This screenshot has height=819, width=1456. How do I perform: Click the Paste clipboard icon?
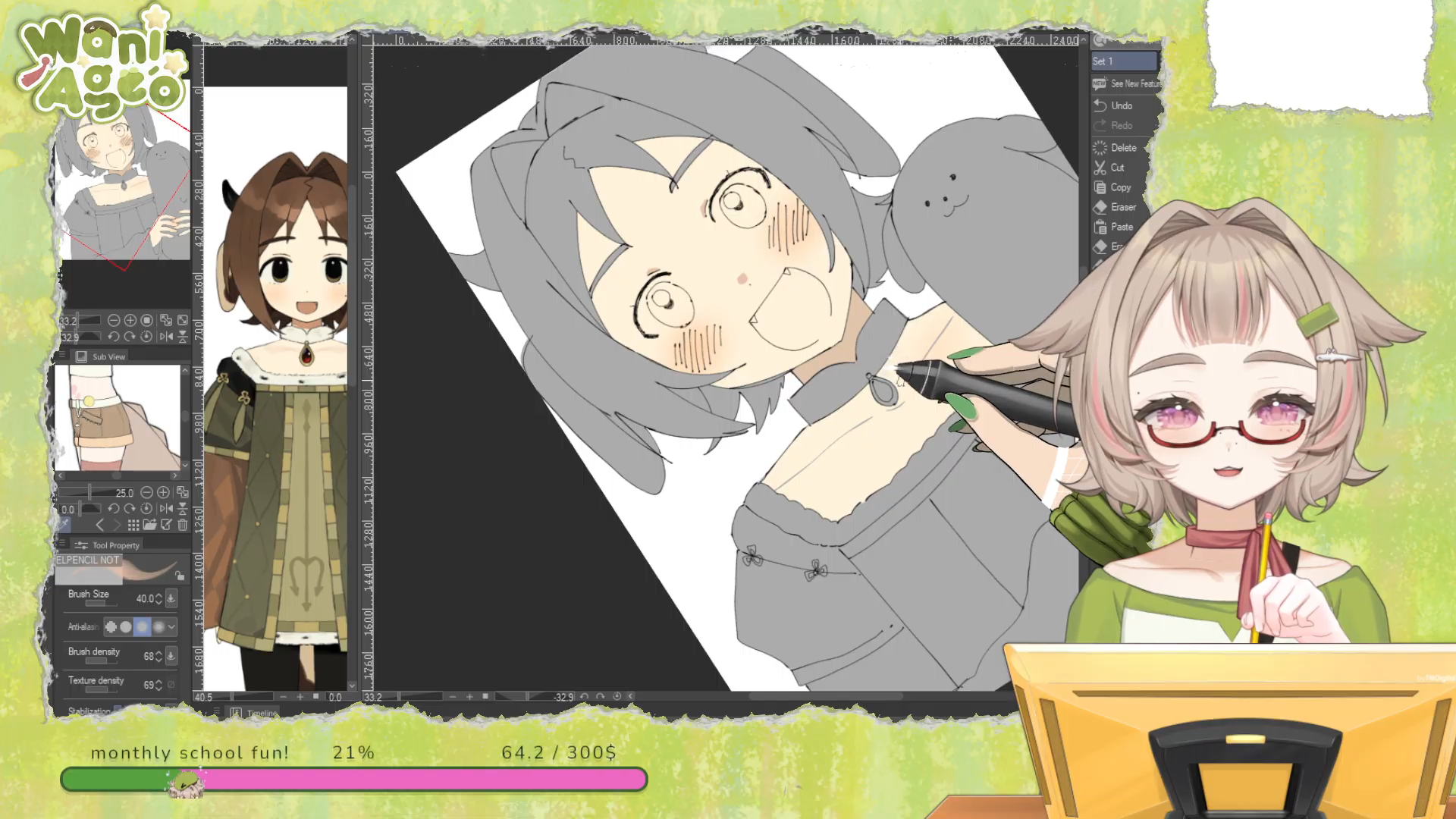coord(1100,227)
